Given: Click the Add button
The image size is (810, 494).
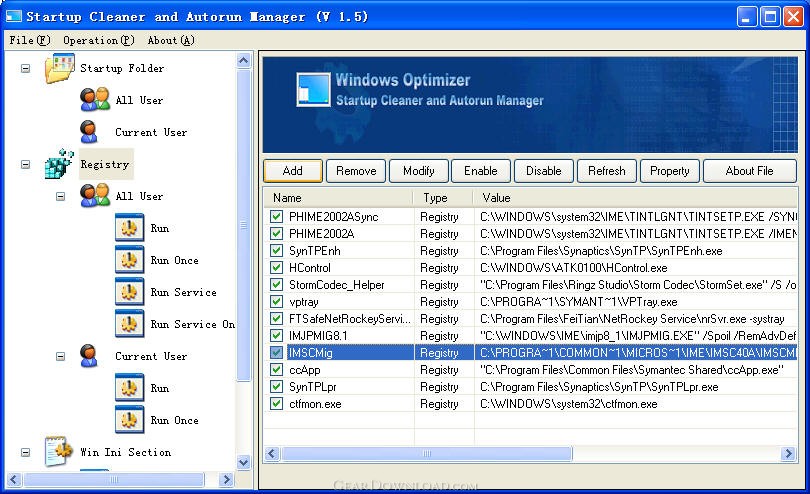Looking at the screenshot, I should (x=293, y=171).
